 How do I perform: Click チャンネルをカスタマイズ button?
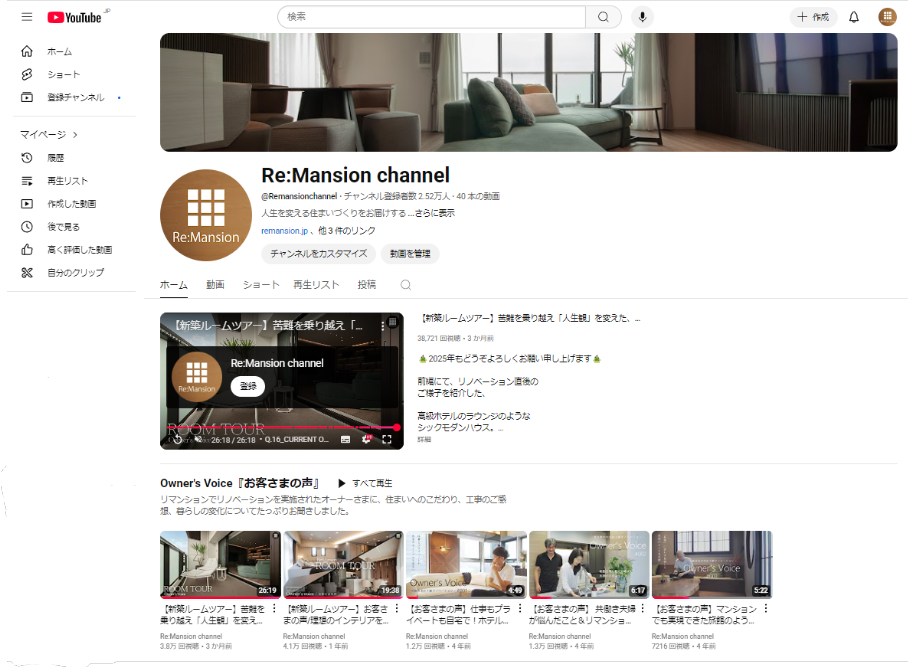318,254
